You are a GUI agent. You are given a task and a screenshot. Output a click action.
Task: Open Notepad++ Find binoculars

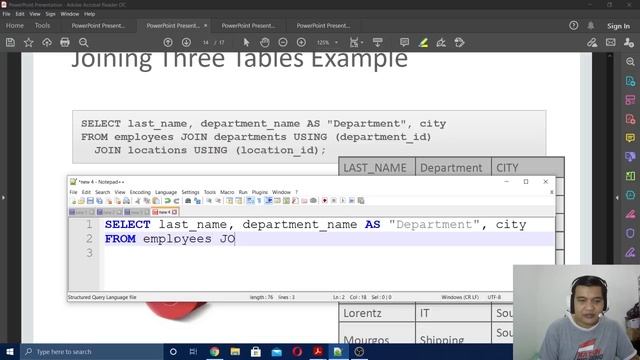pyautogui.click(x=188, y=200)
